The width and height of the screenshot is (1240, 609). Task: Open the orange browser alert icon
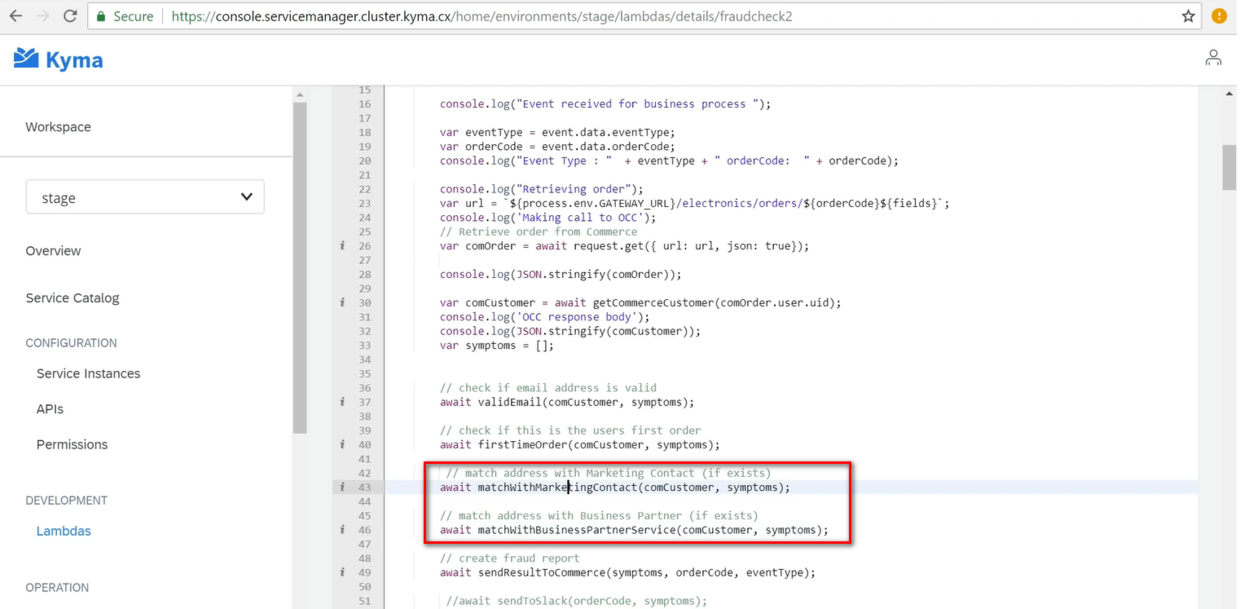tap(1219, 16)
